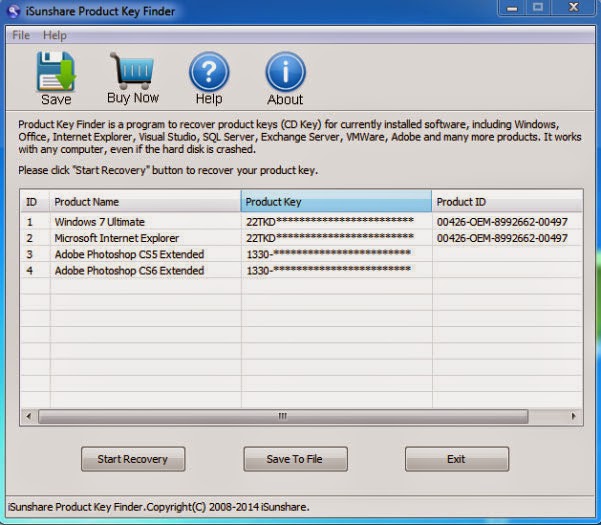Click the Exit button

tap(457, 459)
